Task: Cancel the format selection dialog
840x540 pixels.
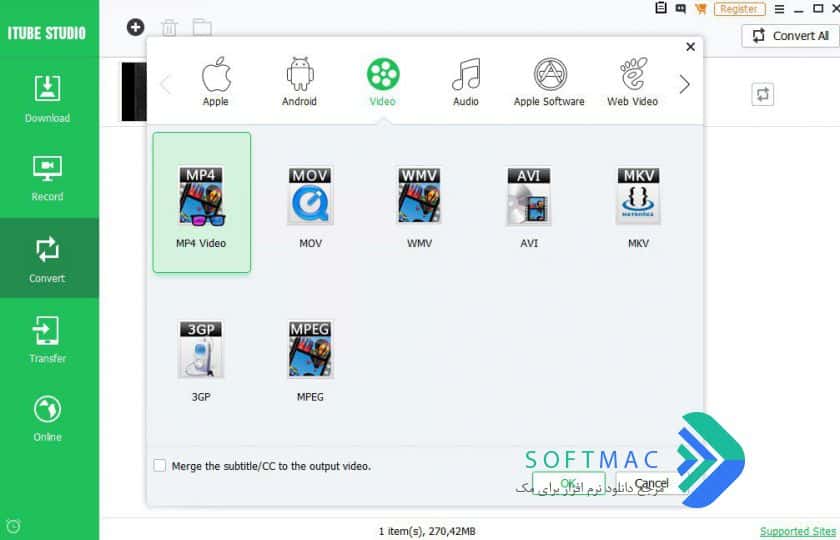Action: coord(651,483)
